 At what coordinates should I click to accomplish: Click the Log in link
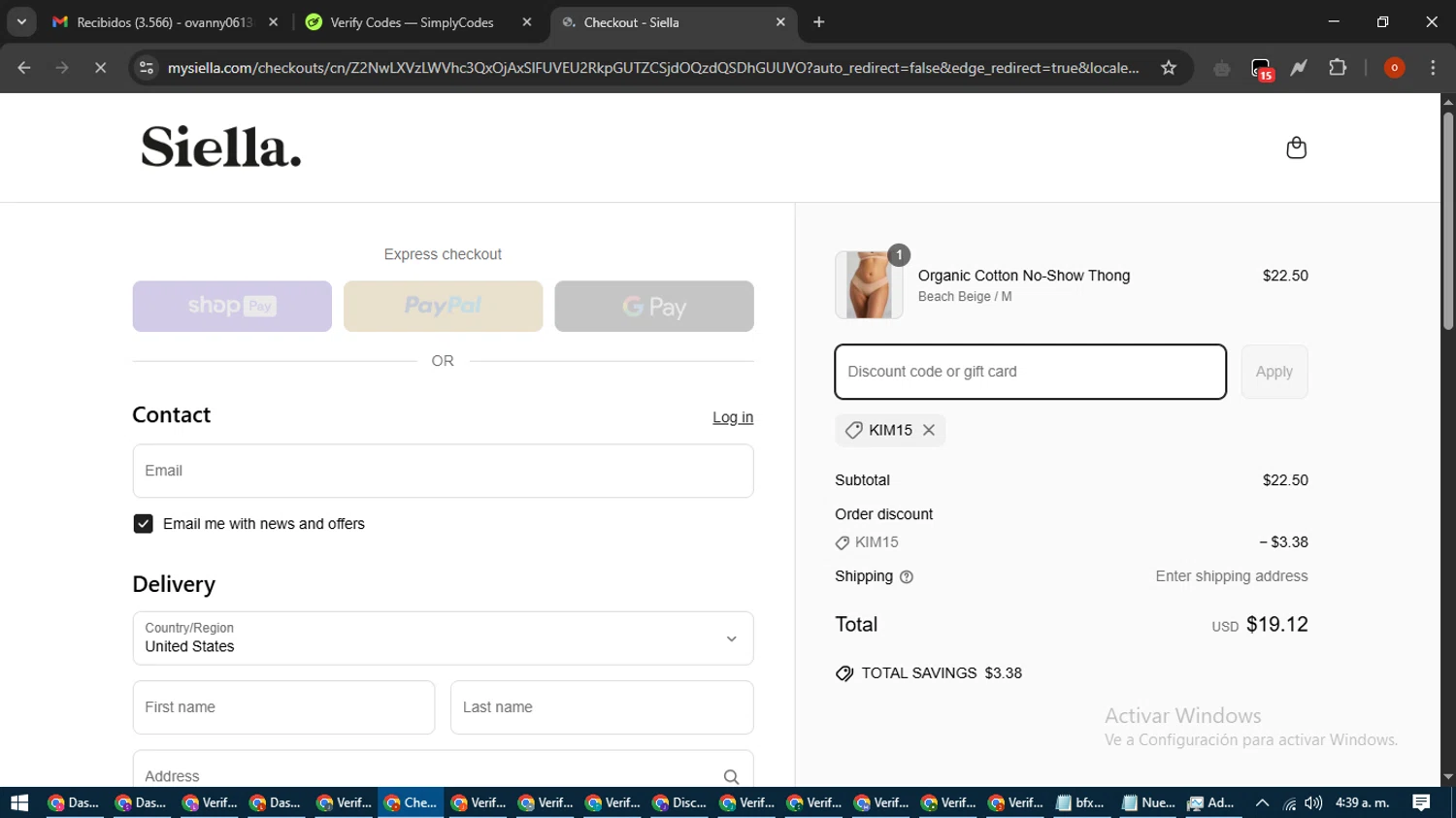click(x=733, y=417)
